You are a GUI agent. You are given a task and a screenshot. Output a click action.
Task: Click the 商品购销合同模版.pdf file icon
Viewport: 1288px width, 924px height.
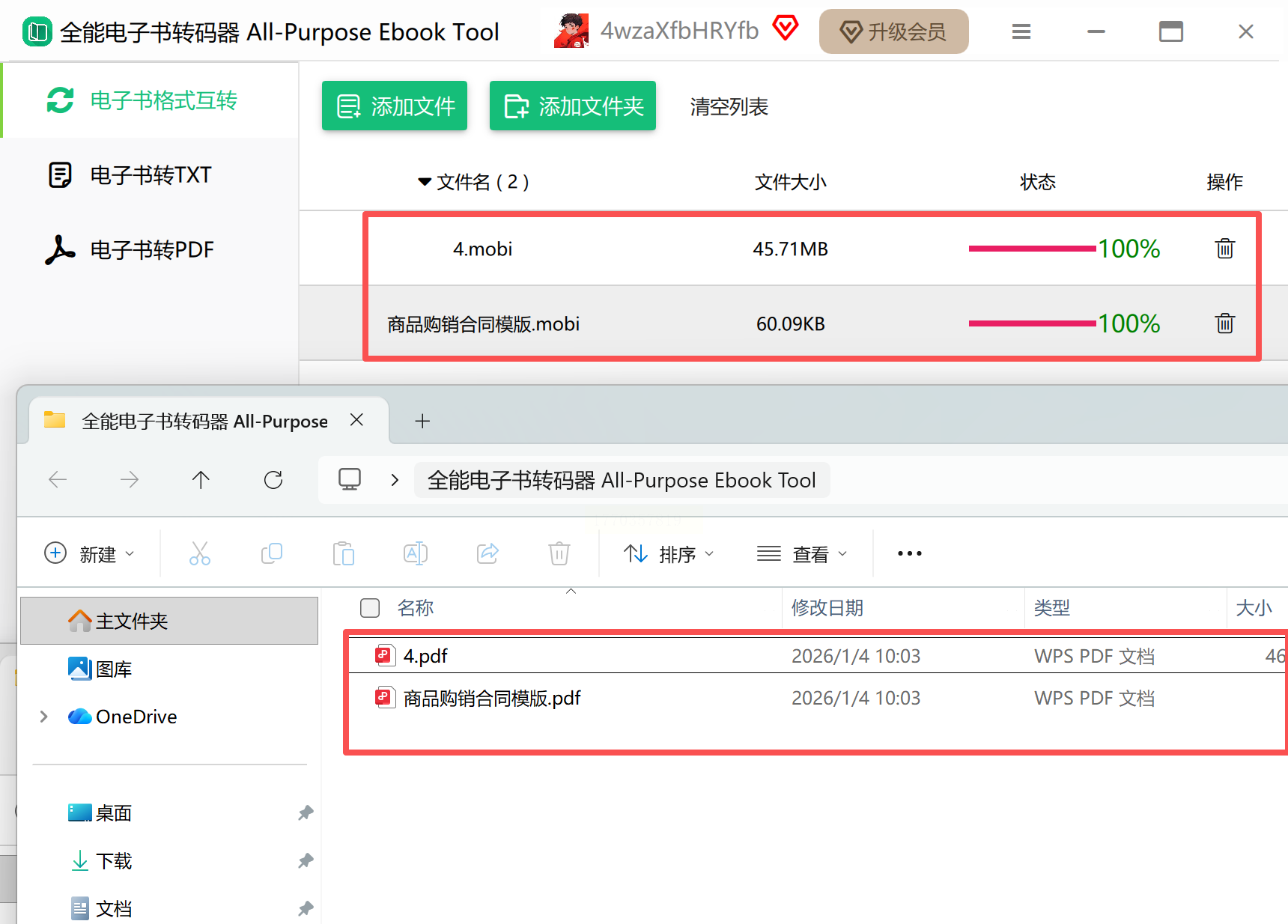click(385, 698)
